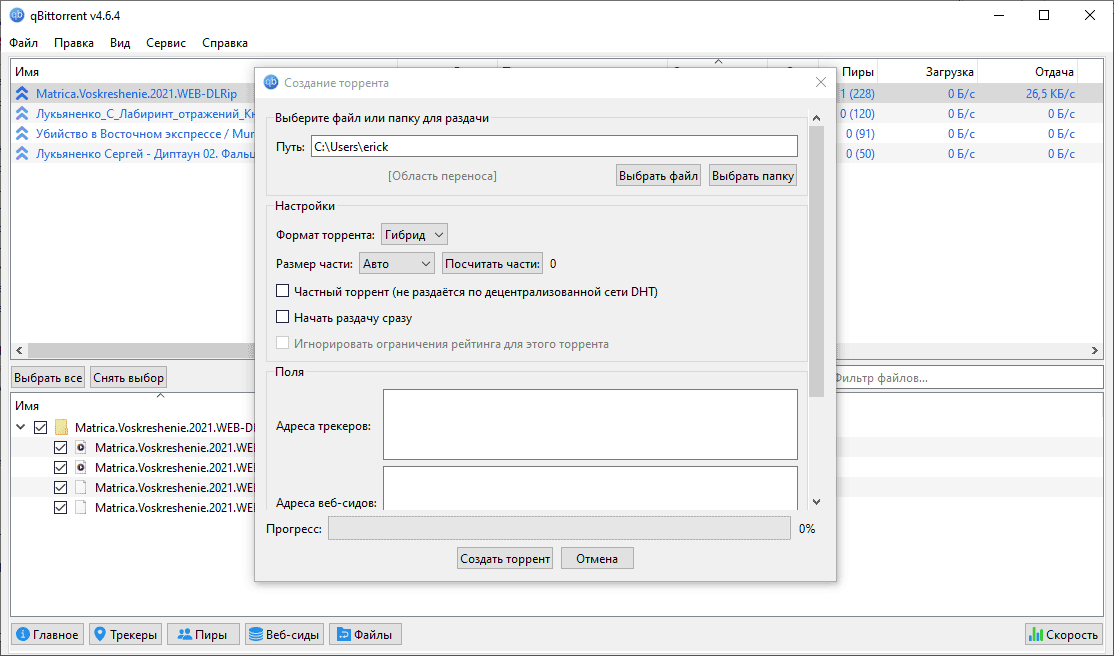Toggle checkbox of Matrica.Voskreshenie folder in file tree
The width and height of the screenshot is (1114, 656).
tap(40, 428)
